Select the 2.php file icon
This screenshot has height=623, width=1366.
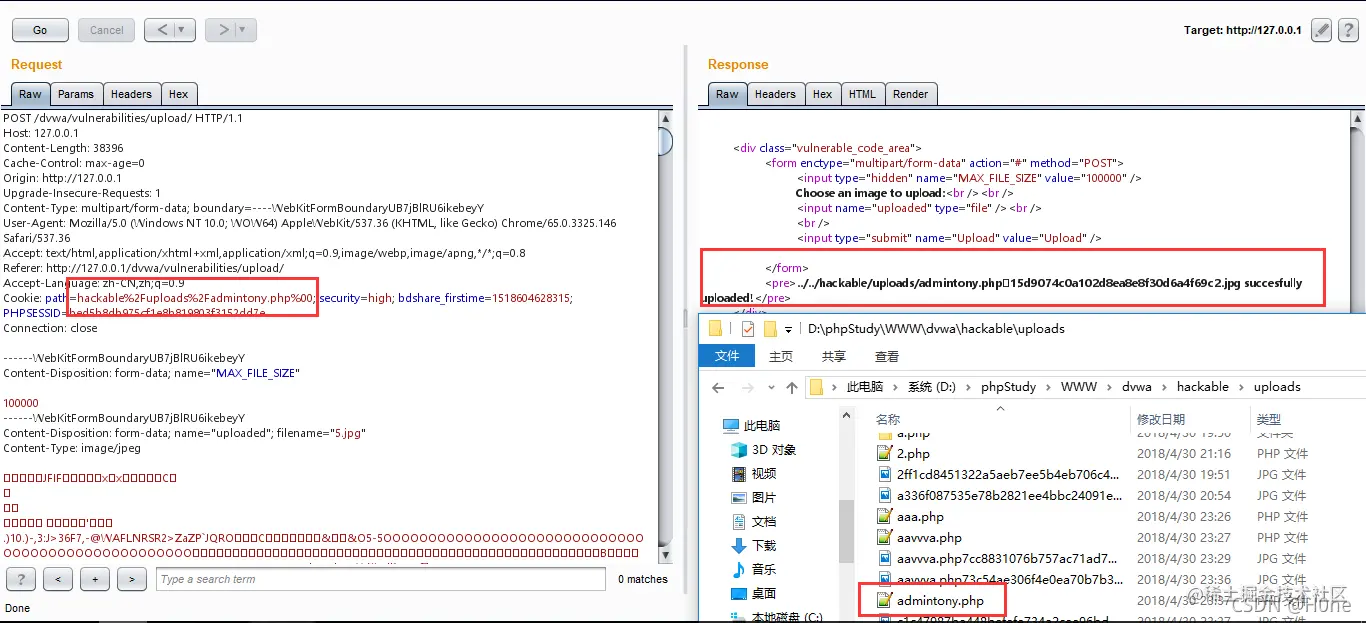884,454
